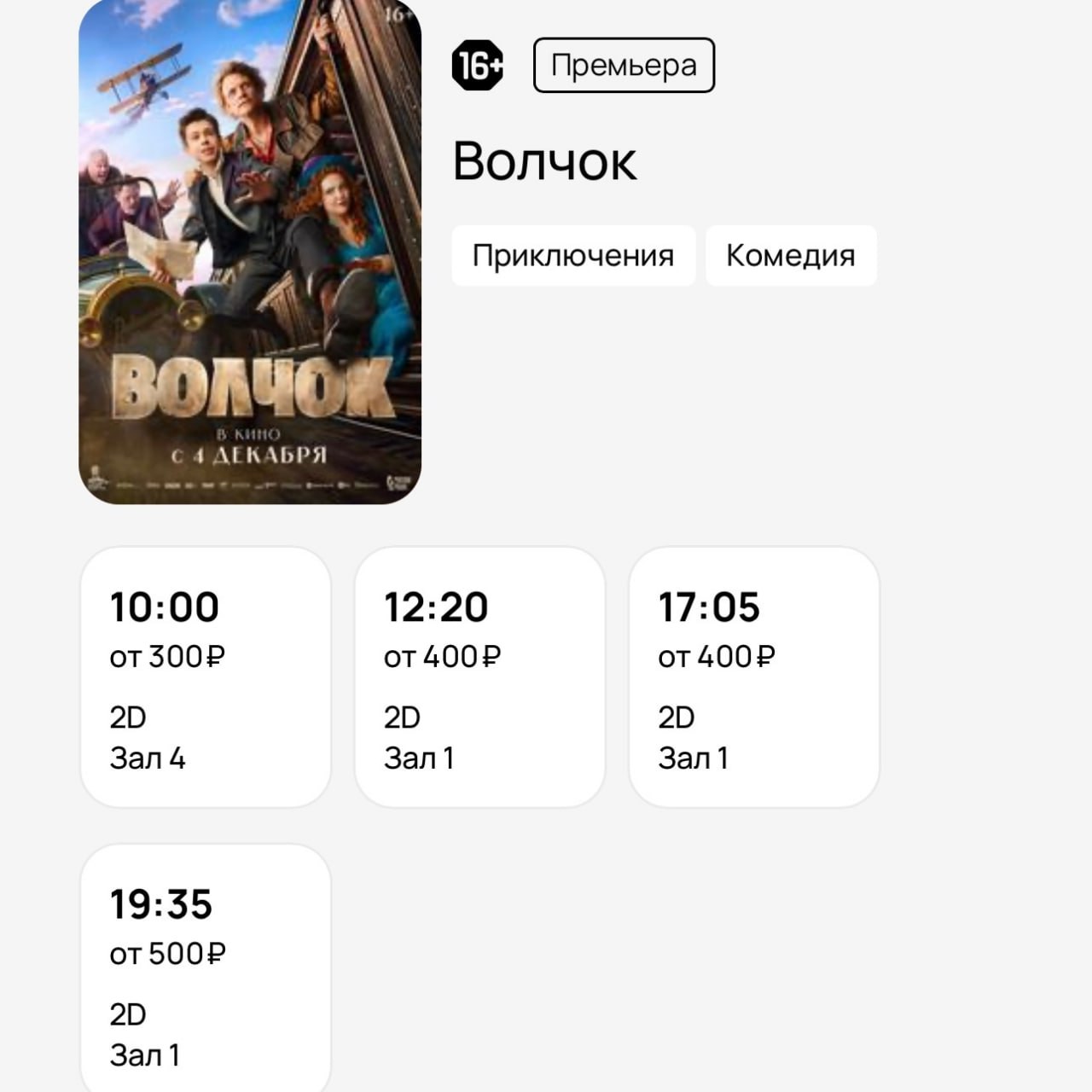Click '2D' label in the 19:35 card
This screenshot has height=1092, width=1092.
pos(128,1014)
